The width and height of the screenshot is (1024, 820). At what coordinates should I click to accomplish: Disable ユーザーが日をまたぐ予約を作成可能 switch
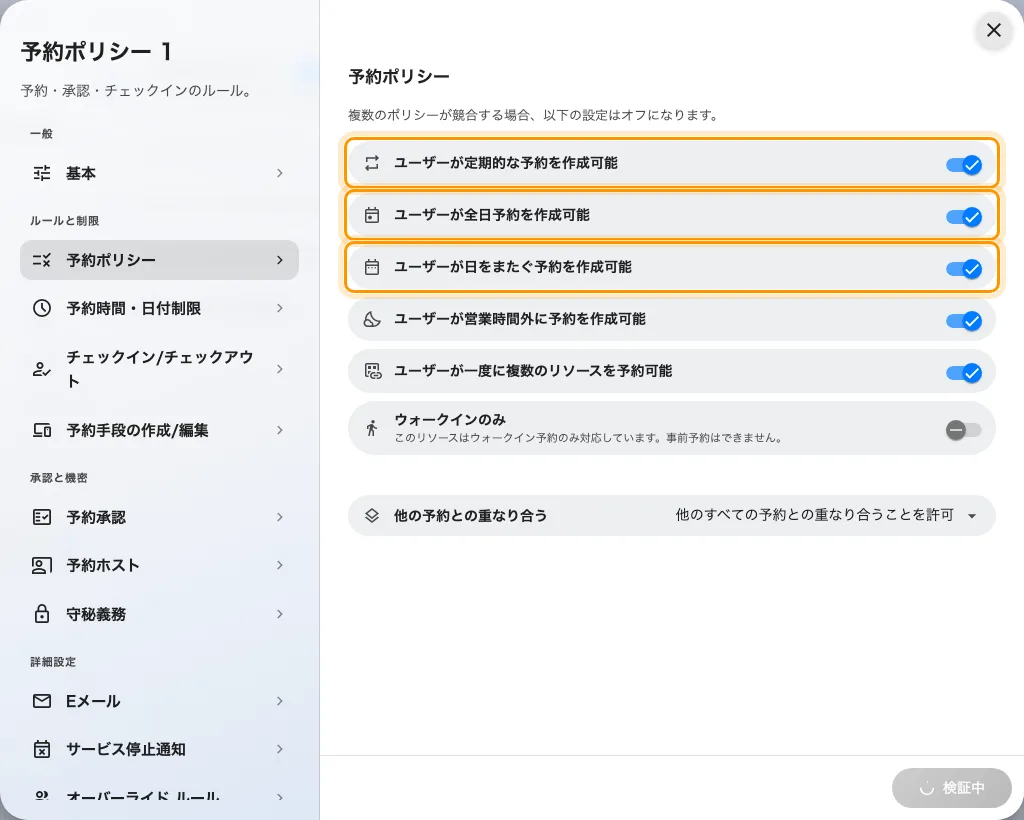[964, 269]
